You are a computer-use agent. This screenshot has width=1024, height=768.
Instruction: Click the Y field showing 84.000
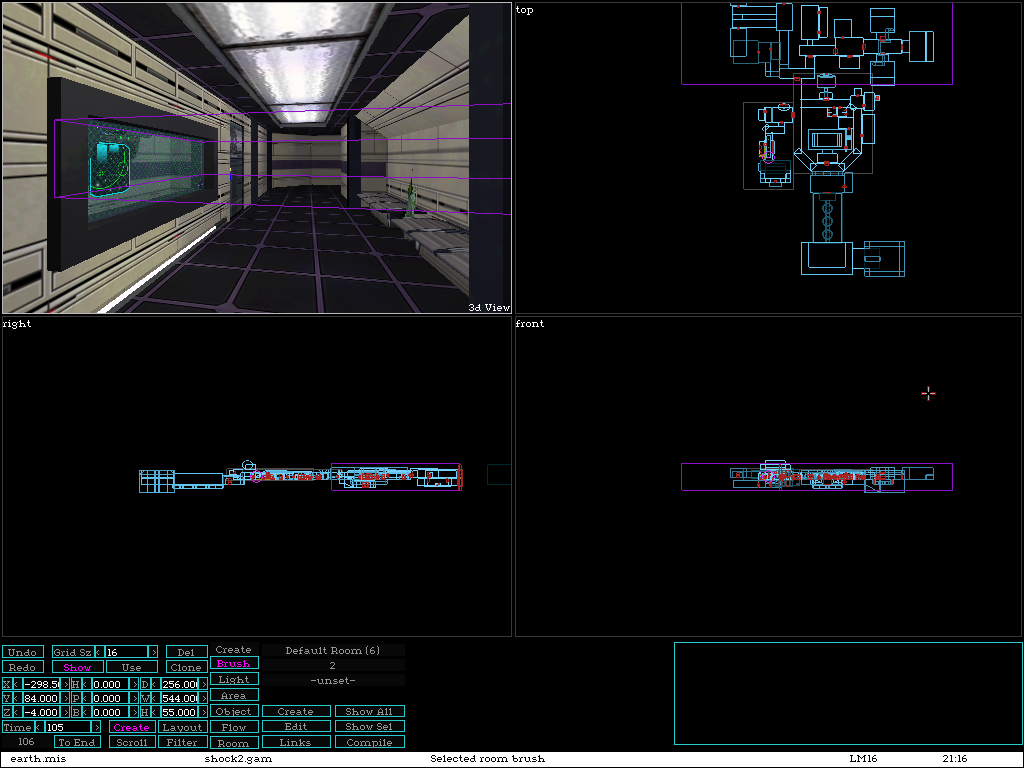tap(42, 698)
